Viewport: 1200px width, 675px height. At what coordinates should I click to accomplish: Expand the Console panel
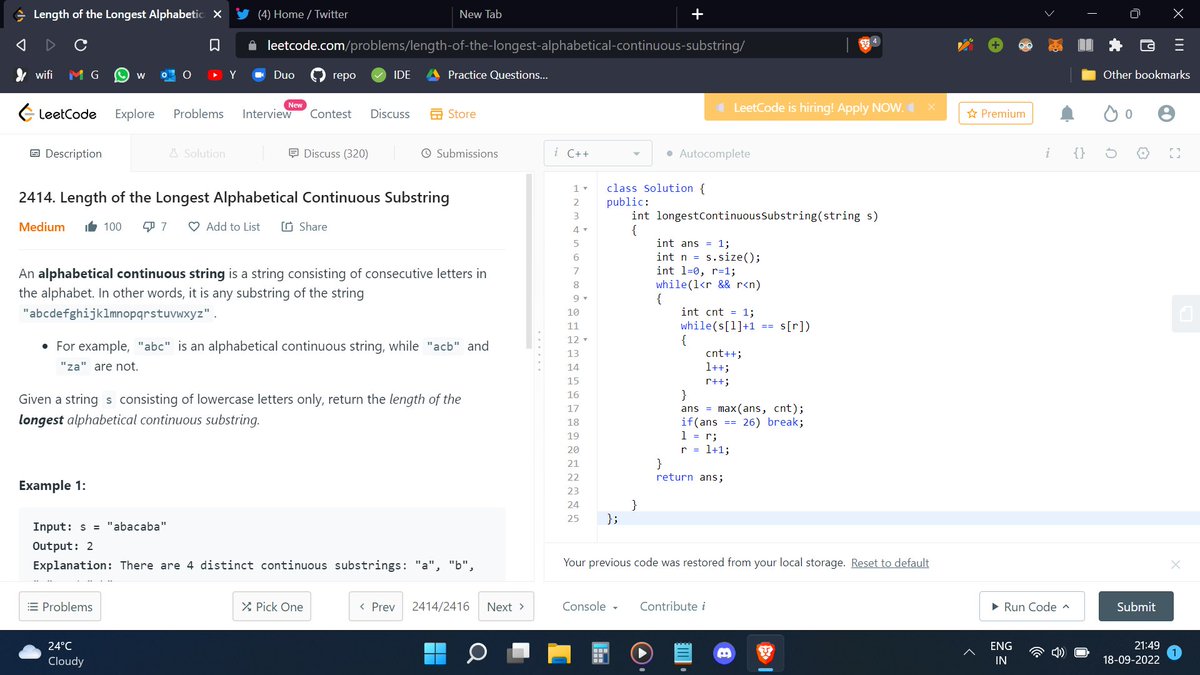590,607
